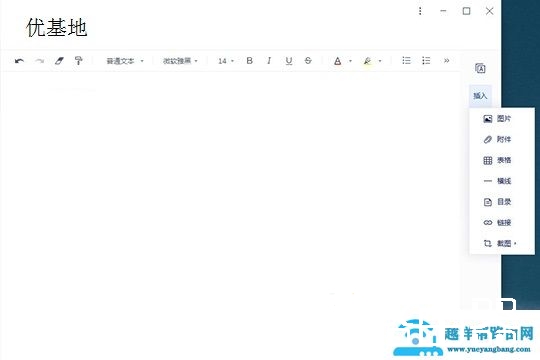Close the note window
The width and height of the screenshot is (540, 360).
click(489, 11)
